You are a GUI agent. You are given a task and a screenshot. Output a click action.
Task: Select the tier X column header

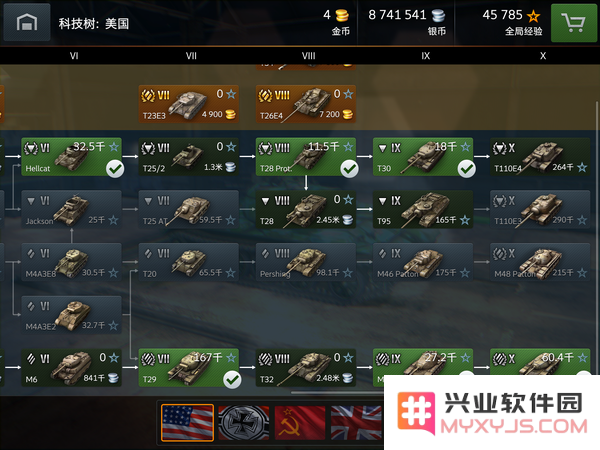543,56
